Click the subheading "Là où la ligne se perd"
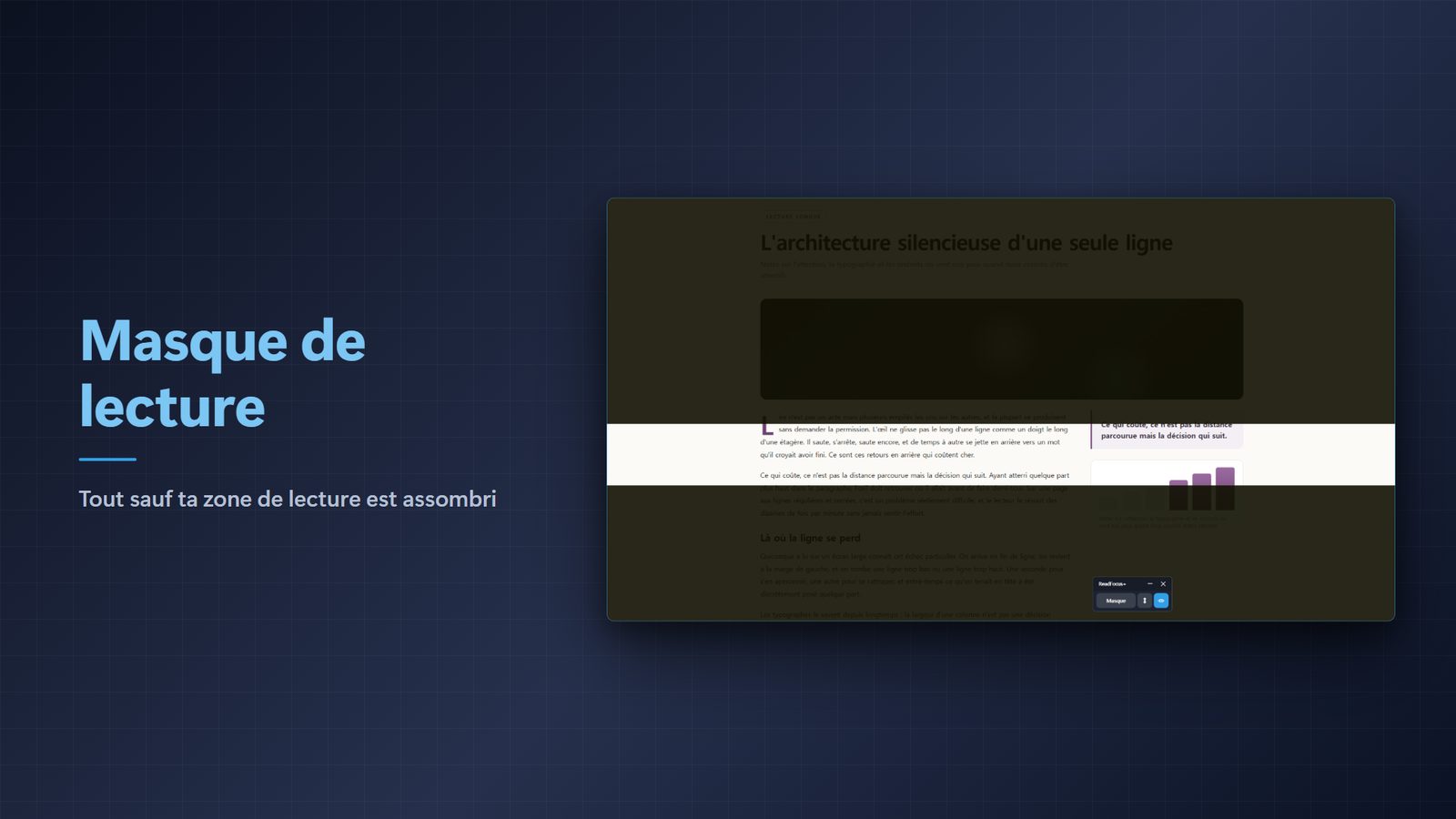 [810, 538]
